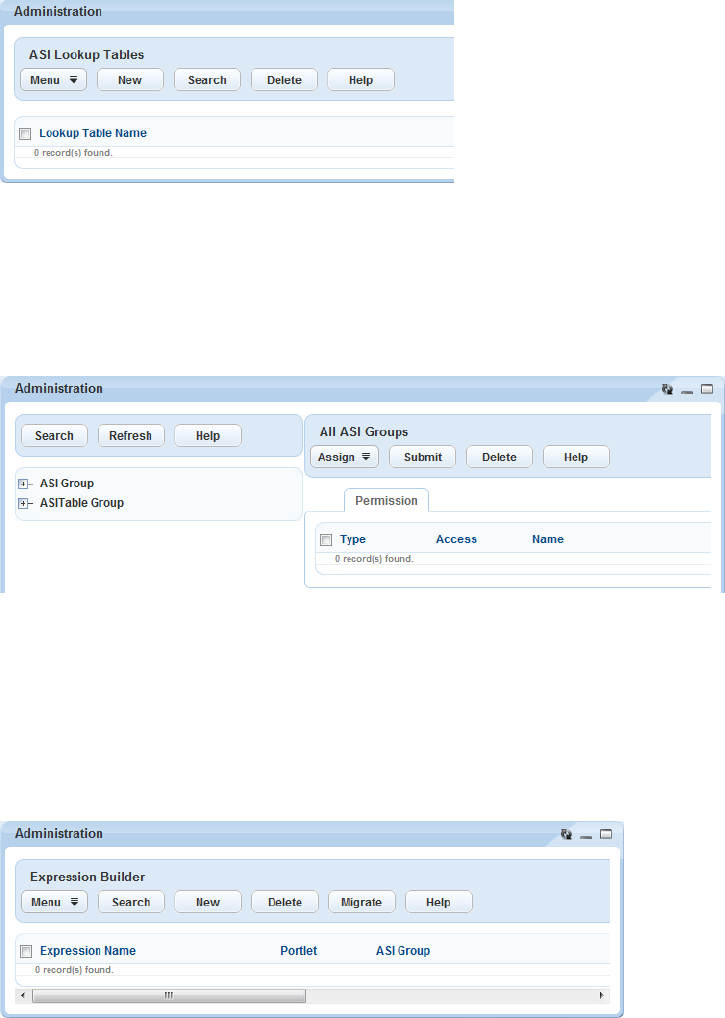Open Help in Expression Builder
The width and height of the screenshot is (725, 1018).
(x=438, y=902)
